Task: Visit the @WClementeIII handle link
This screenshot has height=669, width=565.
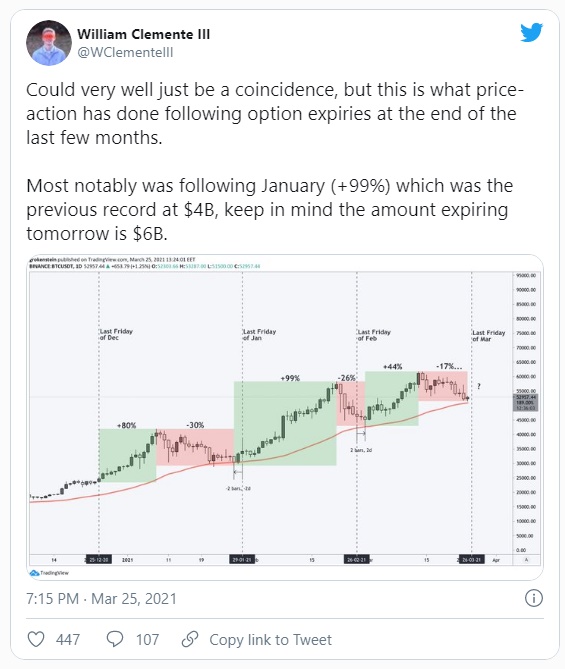Action: (x=125, y=52)
